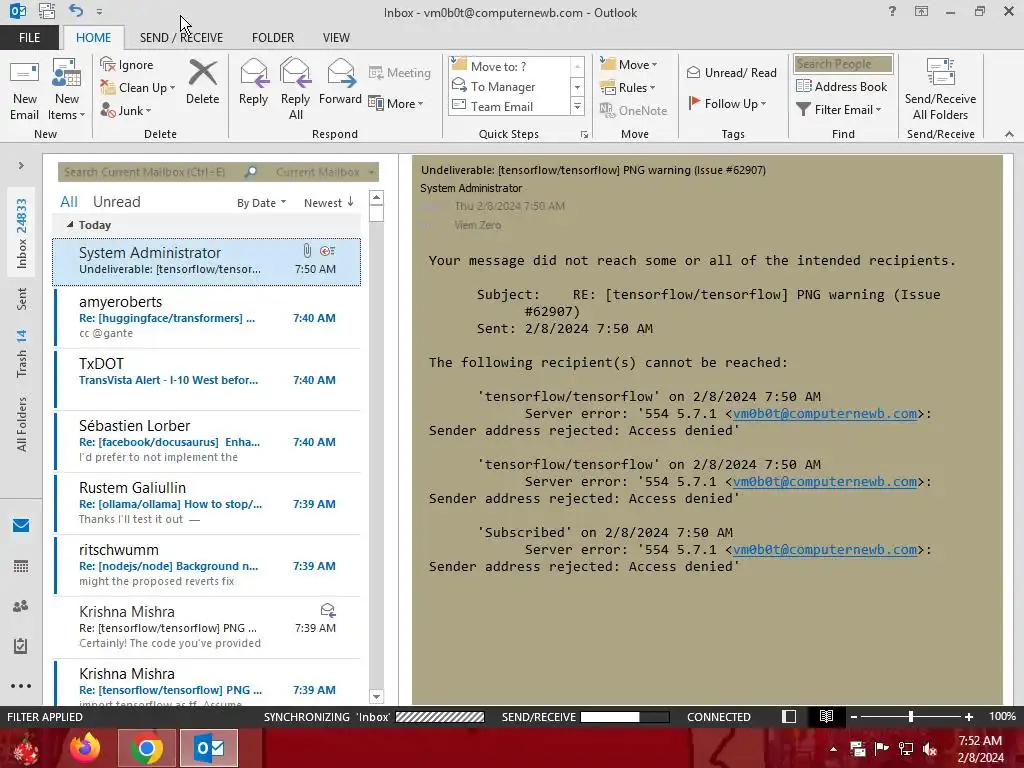
Task: Select the To Manager quick step
Action: (x=509, y=86)
